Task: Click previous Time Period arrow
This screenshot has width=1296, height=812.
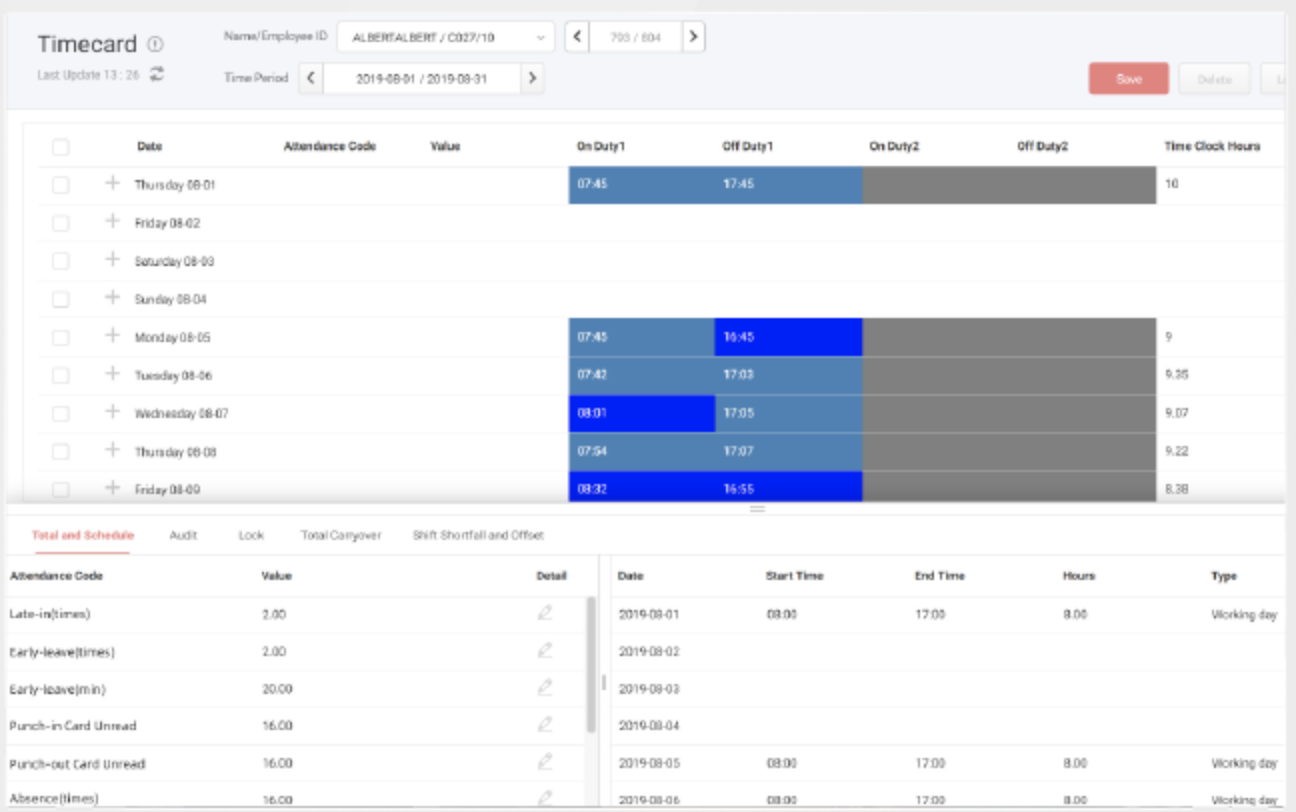Action: tap(310, 78)
